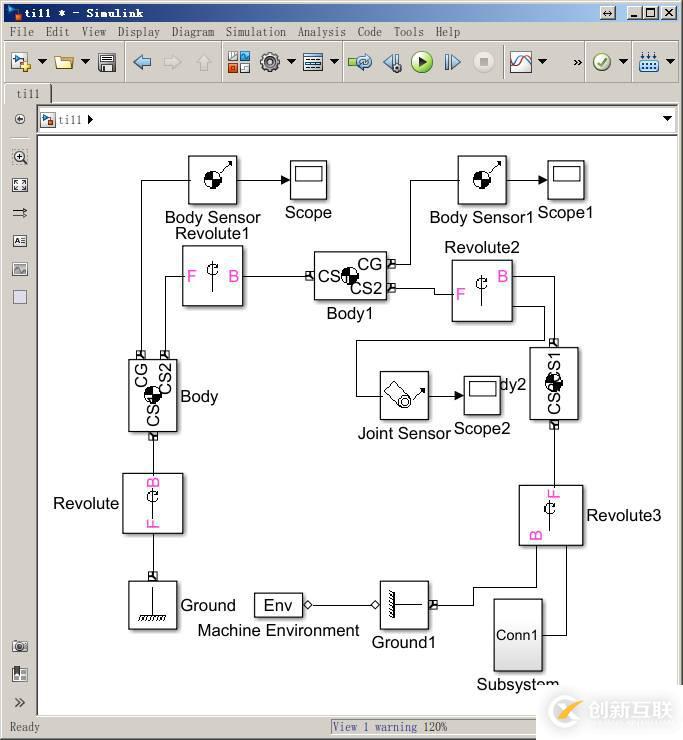This screenshot has height=740, width=683.
Task: Open the Simulation Data Inspector icon
Action: (521, 62)
